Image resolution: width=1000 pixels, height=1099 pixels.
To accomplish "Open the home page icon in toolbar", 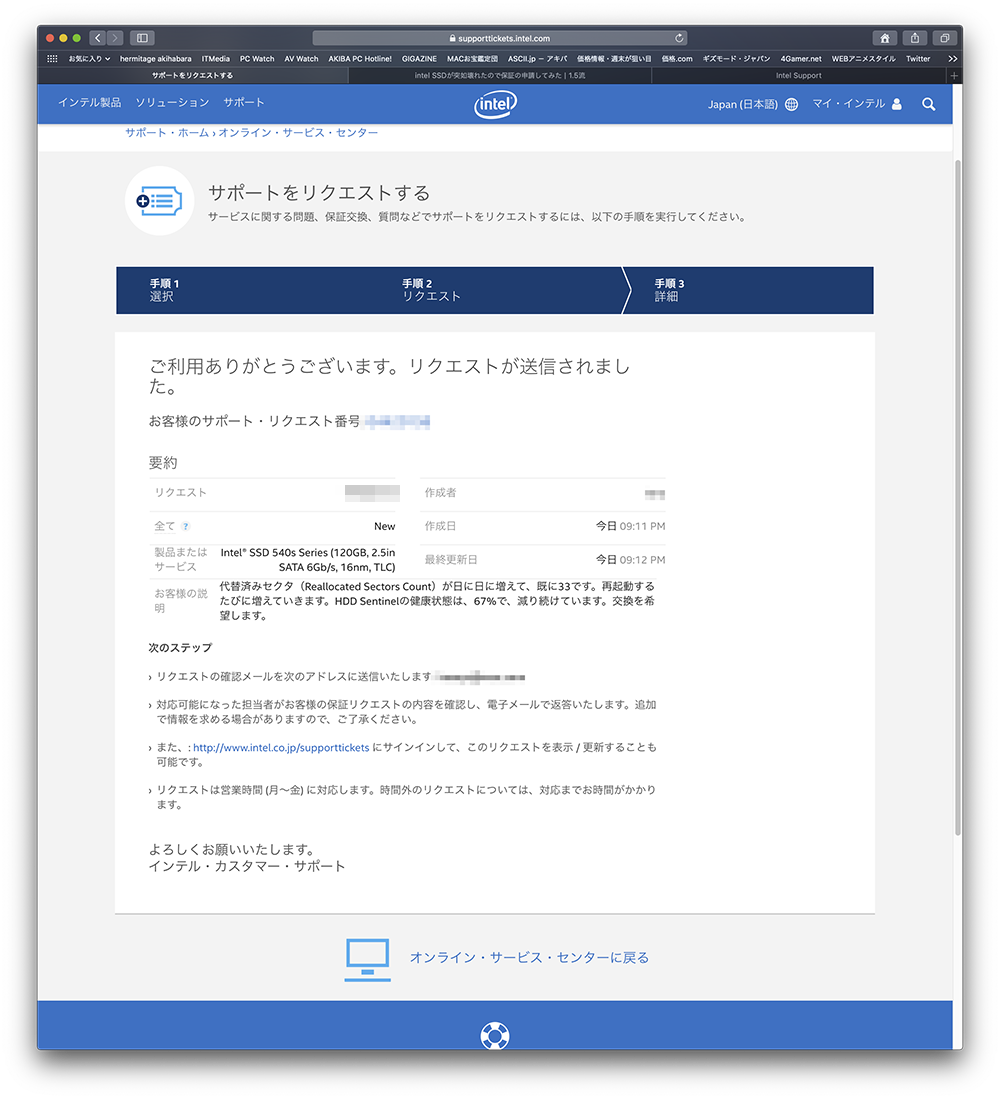I will pyautogui.click(x=885, y=38).
